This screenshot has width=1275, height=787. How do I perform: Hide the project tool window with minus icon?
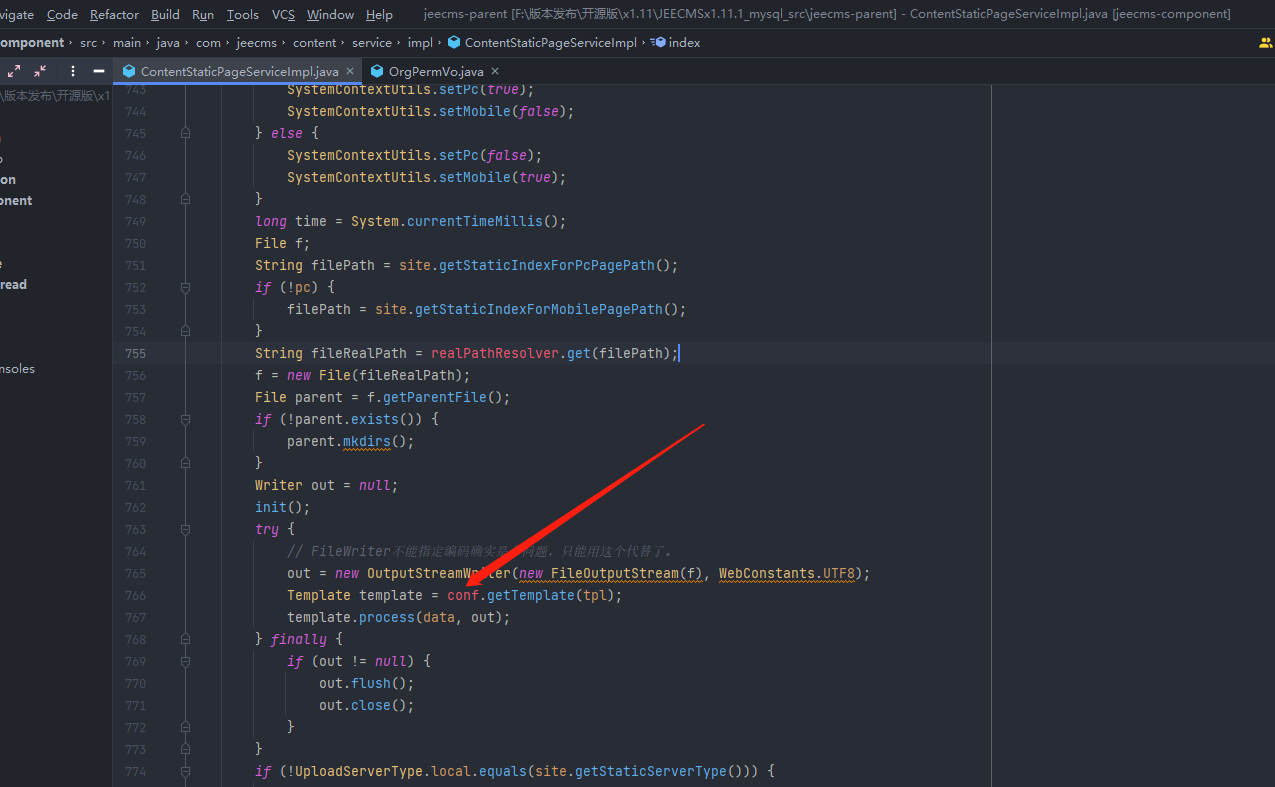(99, 71)
